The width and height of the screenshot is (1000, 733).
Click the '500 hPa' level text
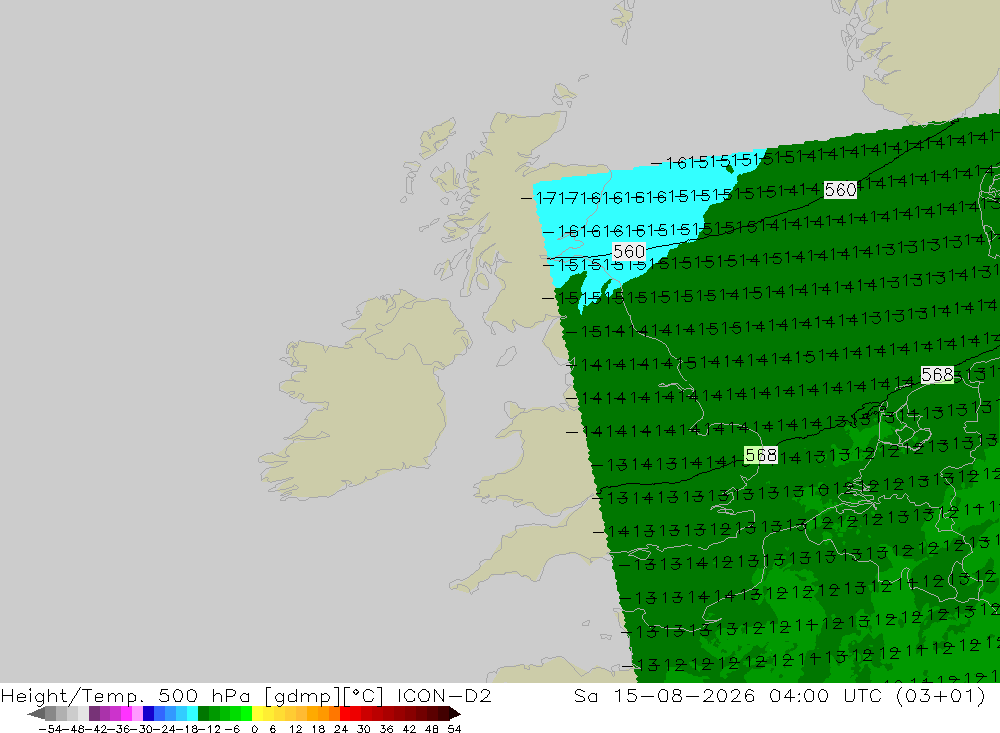click(203, 696)
